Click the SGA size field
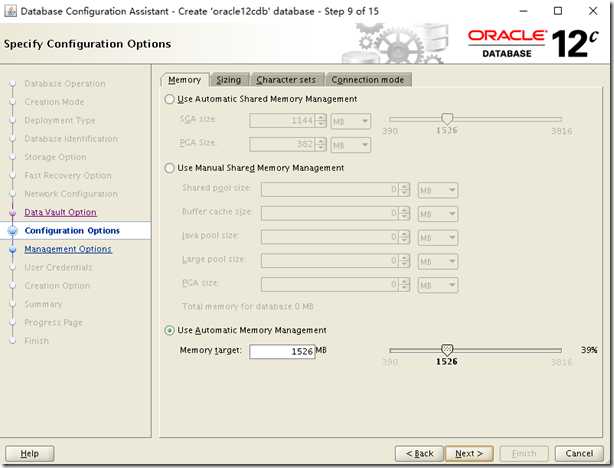 click(x=282, y=121)
